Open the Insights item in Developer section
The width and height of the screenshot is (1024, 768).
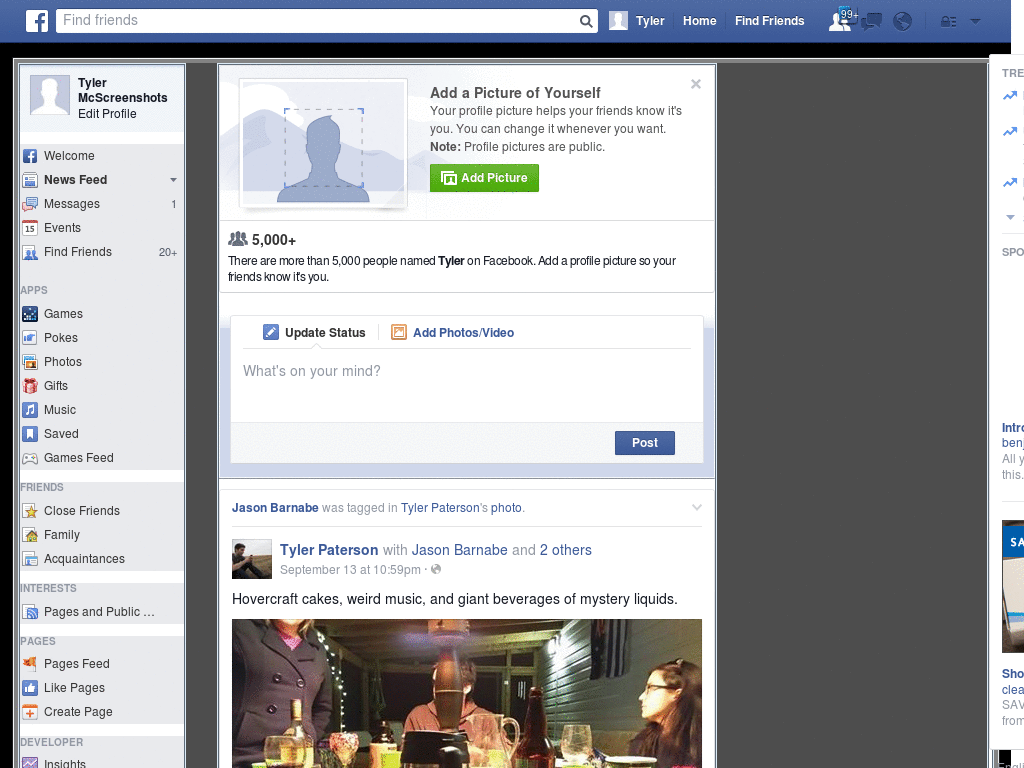65,763
